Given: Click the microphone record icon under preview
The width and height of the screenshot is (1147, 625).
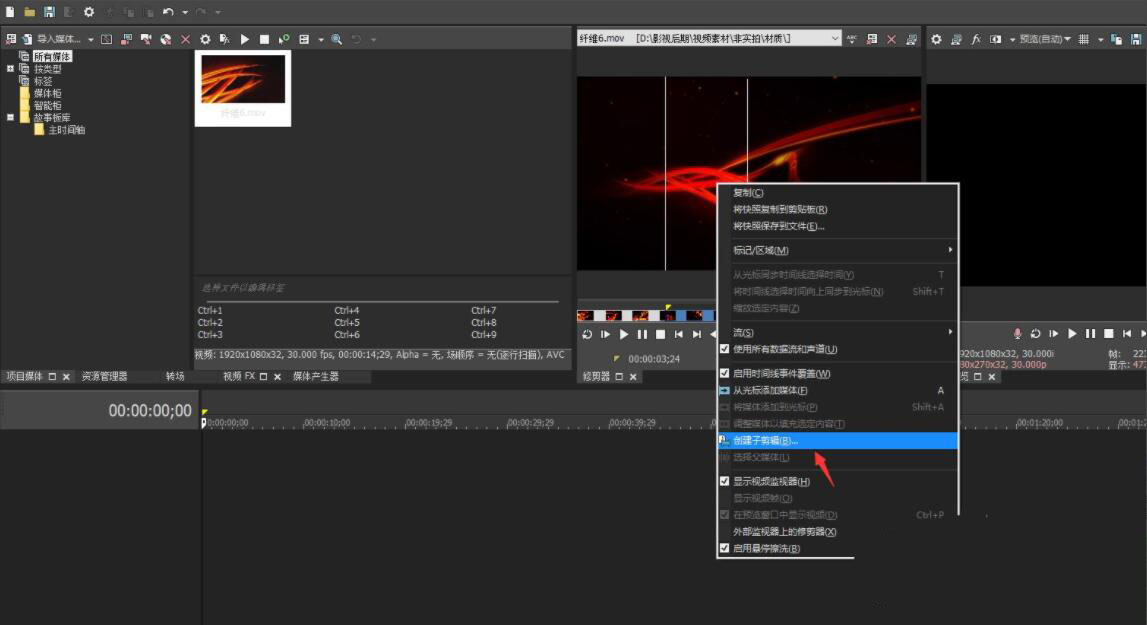Looking at the screenshot, I should click(1018, 333).
